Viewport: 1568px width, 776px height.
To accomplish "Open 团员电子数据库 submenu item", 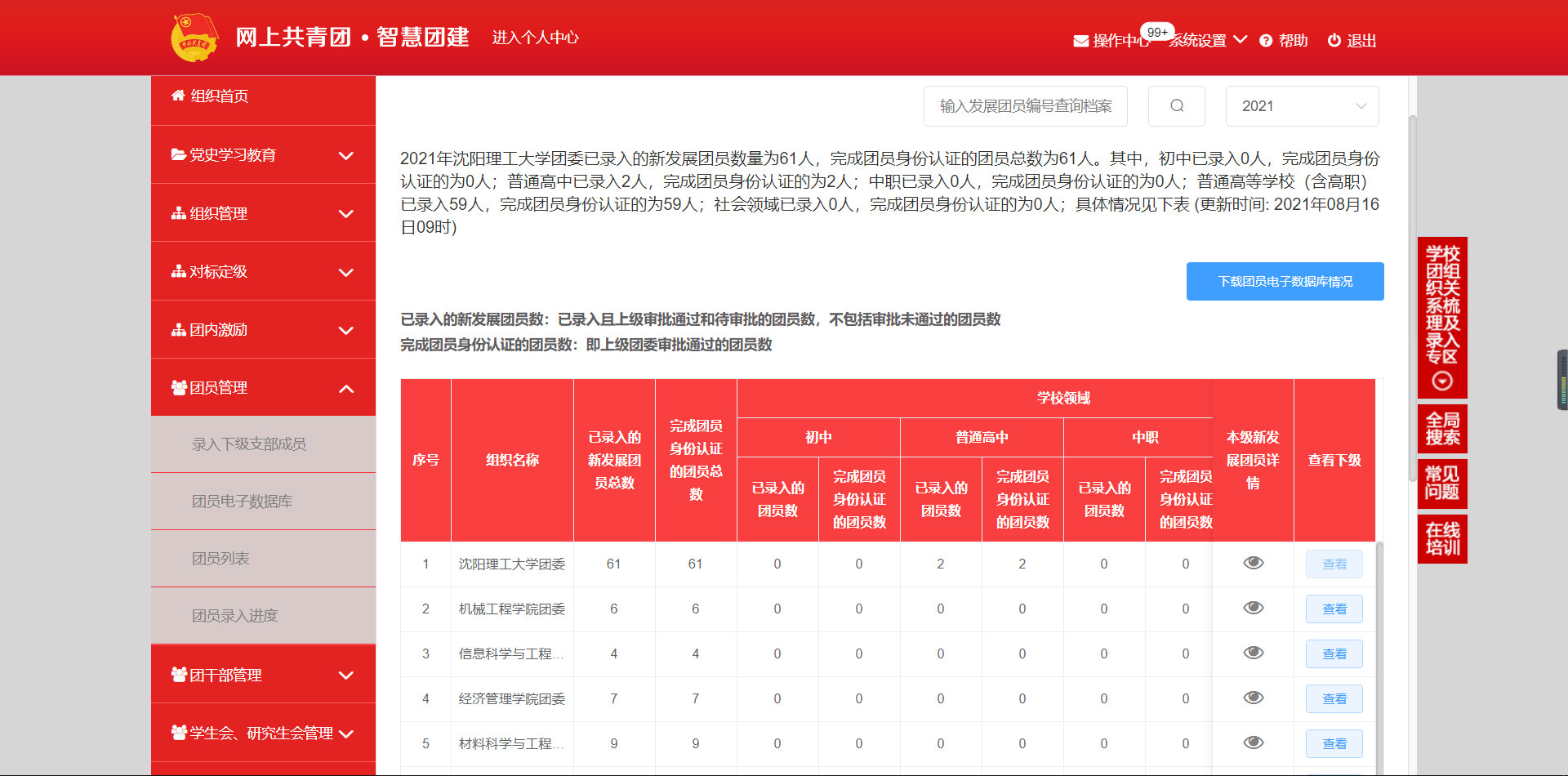I will (263, 502).
